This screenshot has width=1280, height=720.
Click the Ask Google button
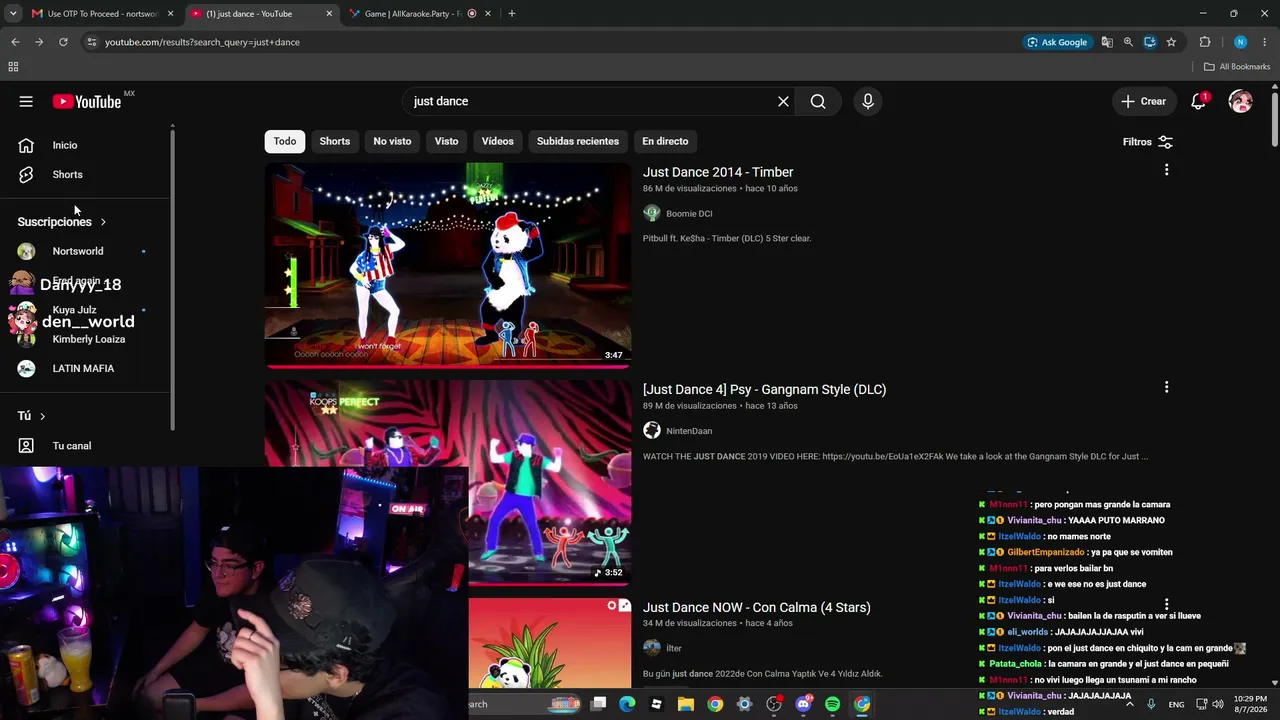pyautogui.click(x=1057, y=42)
